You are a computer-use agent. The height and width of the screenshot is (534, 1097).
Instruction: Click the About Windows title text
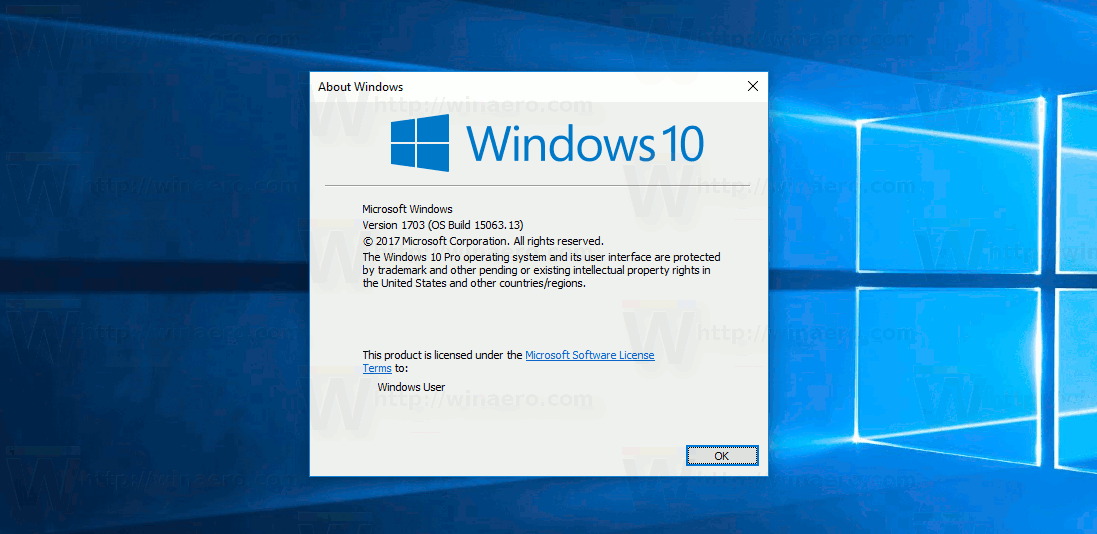[360, 87]
